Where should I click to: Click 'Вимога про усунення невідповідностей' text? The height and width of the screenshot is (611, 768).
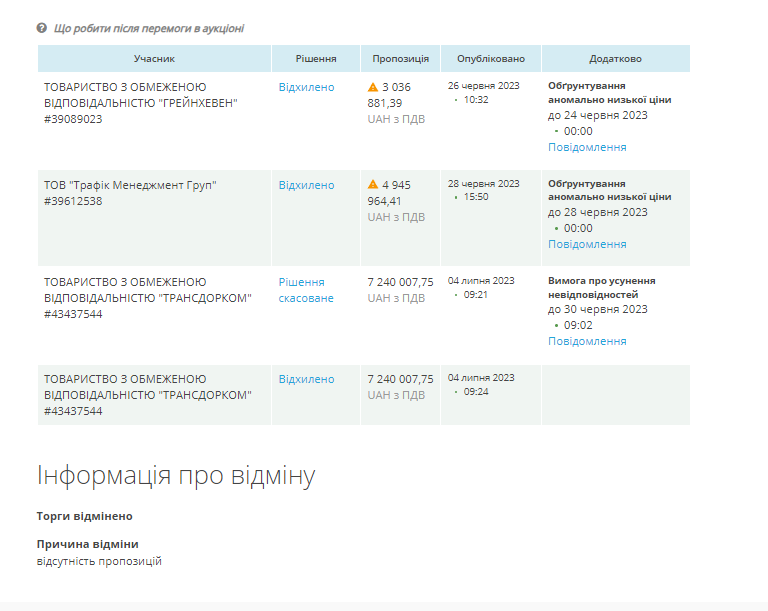click(602, 288)
